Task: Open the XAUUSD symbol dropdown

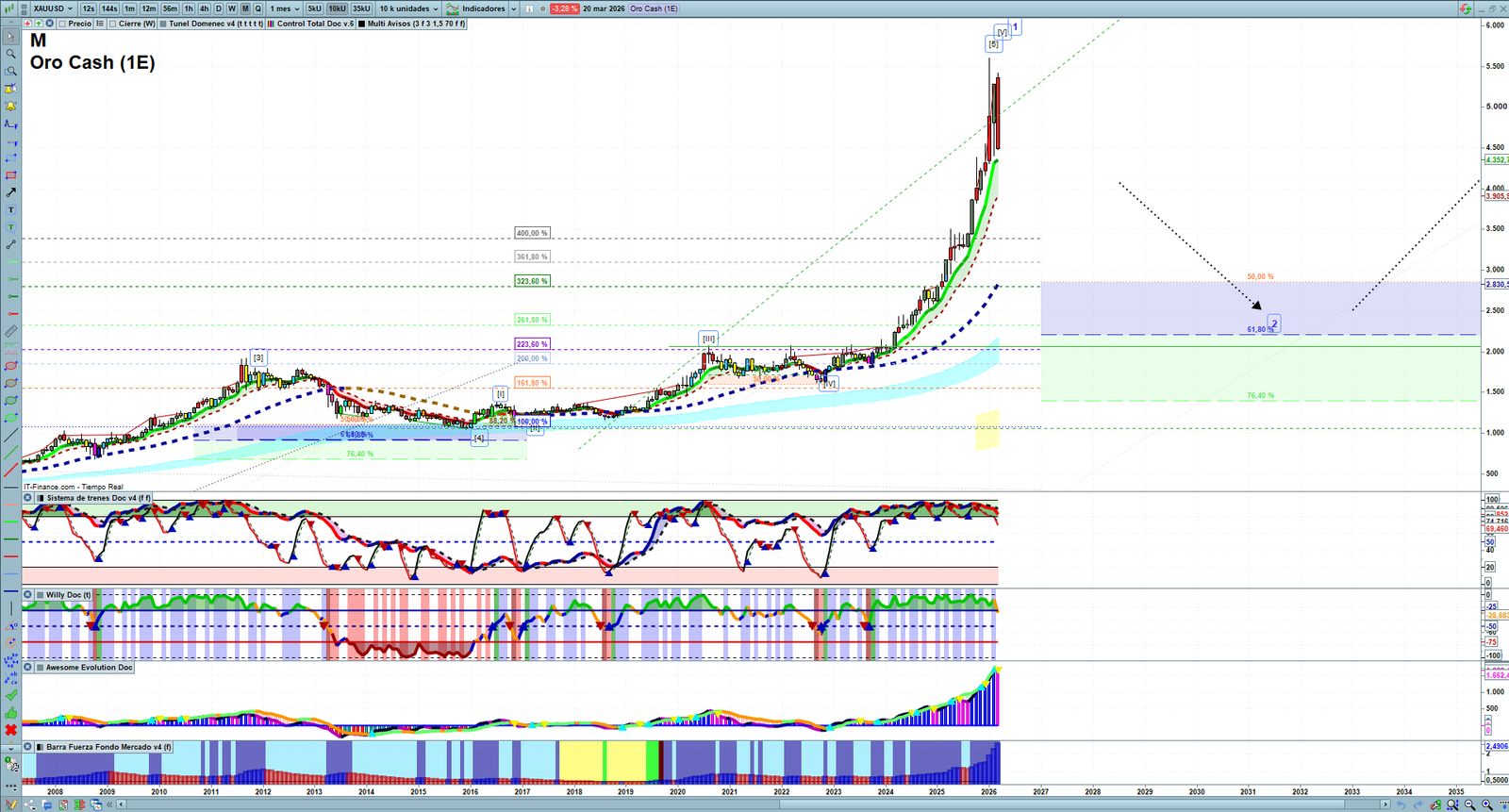Action: pos(52,8)
